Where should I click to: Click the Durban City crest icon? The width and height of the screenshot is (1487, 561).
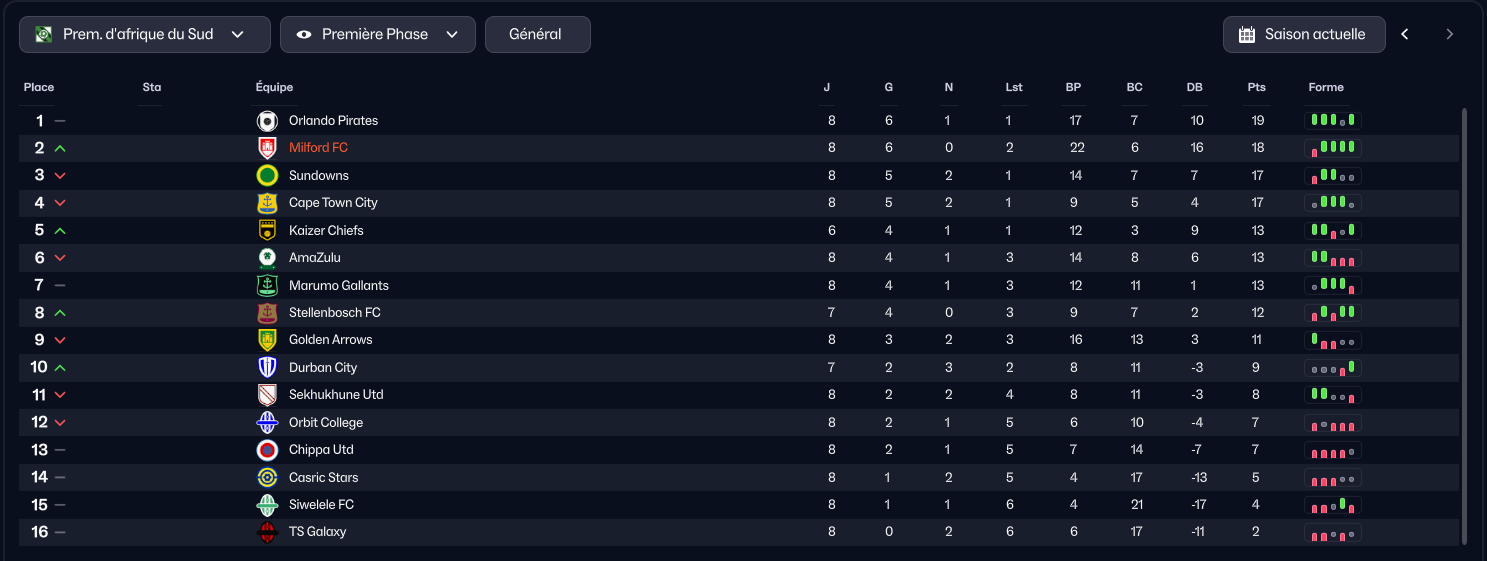[267, 368]
